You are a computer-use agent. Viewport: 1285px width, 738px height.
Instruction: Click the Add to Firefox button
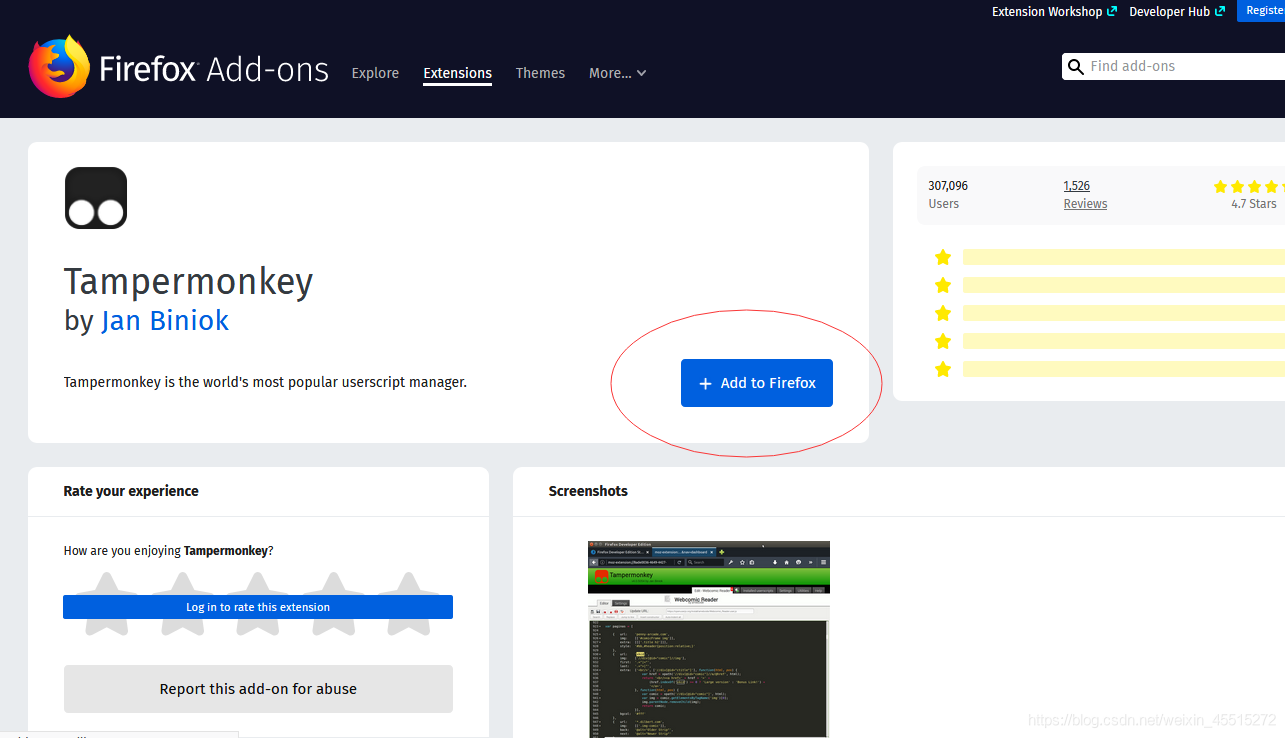point(757,383)
